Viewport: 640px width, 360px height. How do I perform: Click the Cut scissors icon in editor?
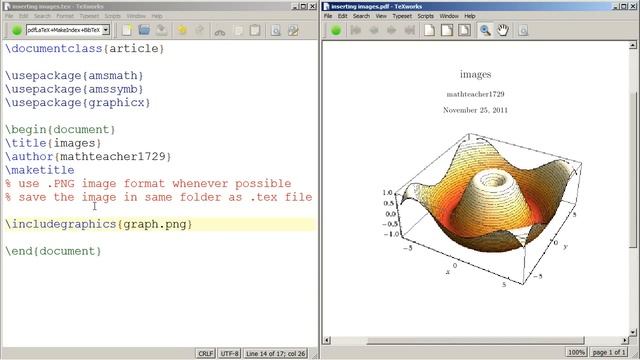220,31
